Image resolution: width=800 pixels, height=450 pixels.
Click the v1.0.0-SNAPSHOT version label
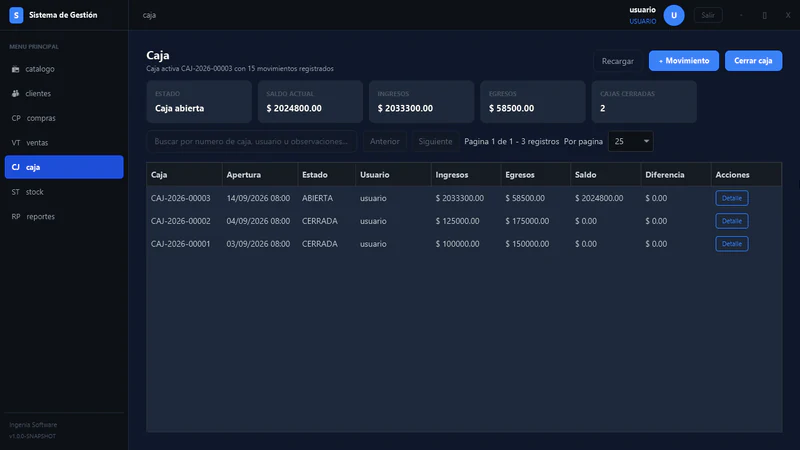coord(33,436)
